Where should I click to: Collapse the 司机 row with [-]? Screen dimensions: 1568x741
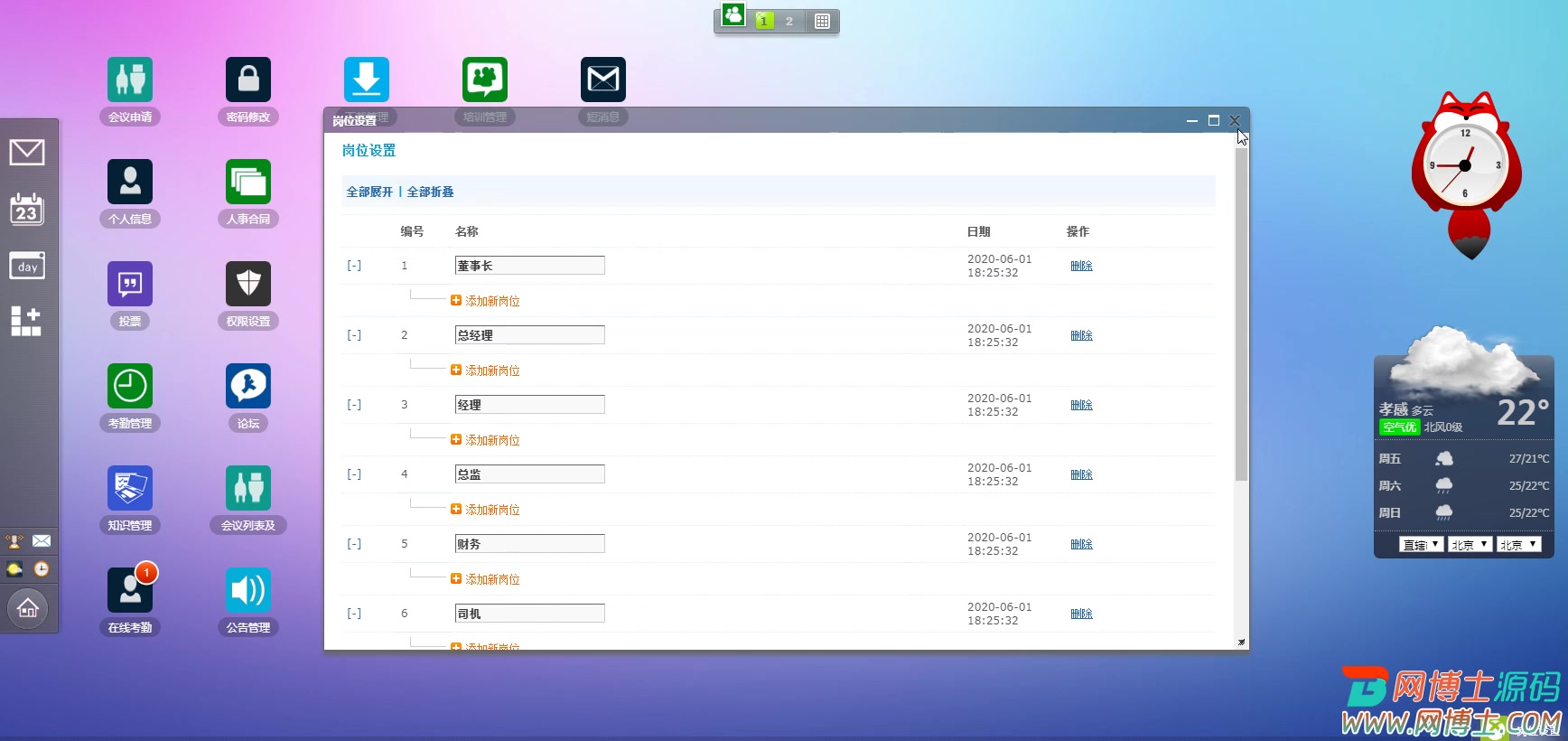click(354, 614)
